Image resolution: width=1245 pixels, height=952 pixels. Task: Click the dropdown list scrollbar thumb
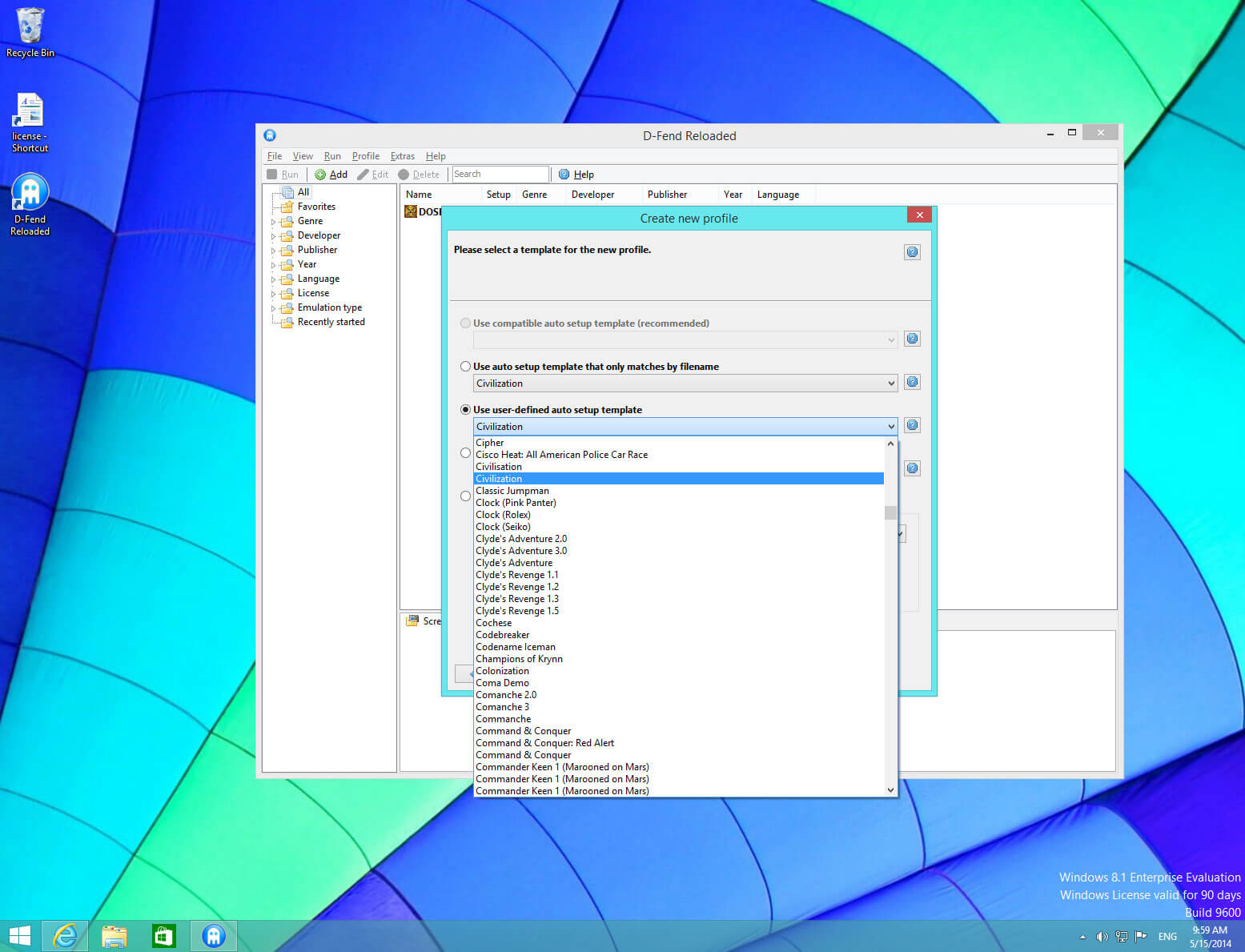click(890, 512)
